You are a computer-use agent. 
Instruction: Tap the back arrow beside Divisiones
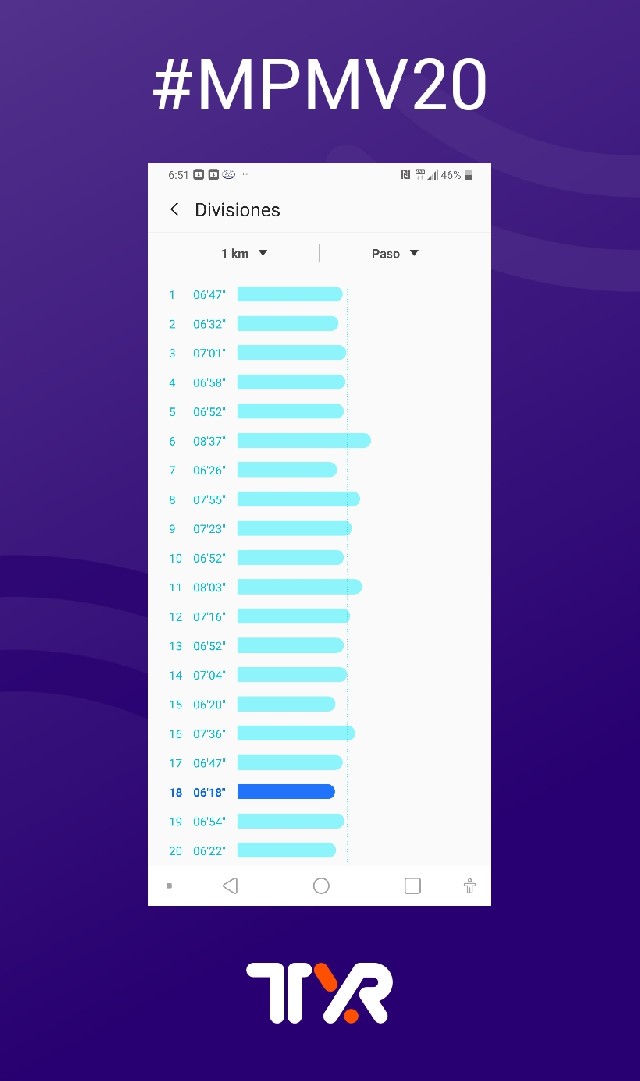pos(175,209)
